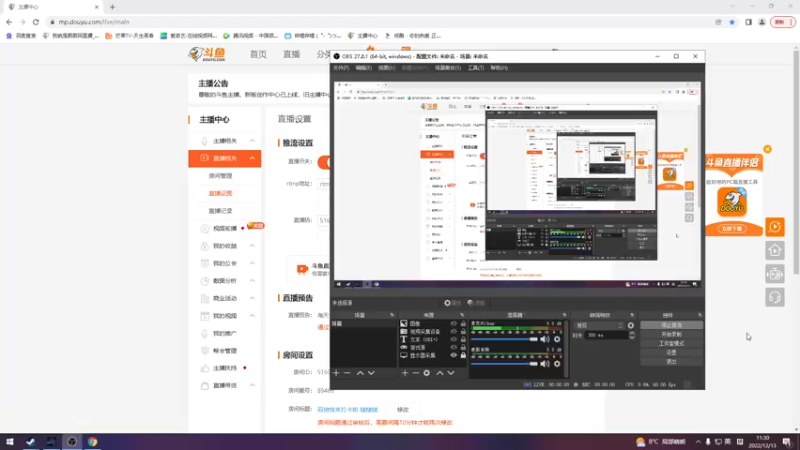Pop out the Audio Mixer dock icon
800x450 pixels.
coord(564,315)
